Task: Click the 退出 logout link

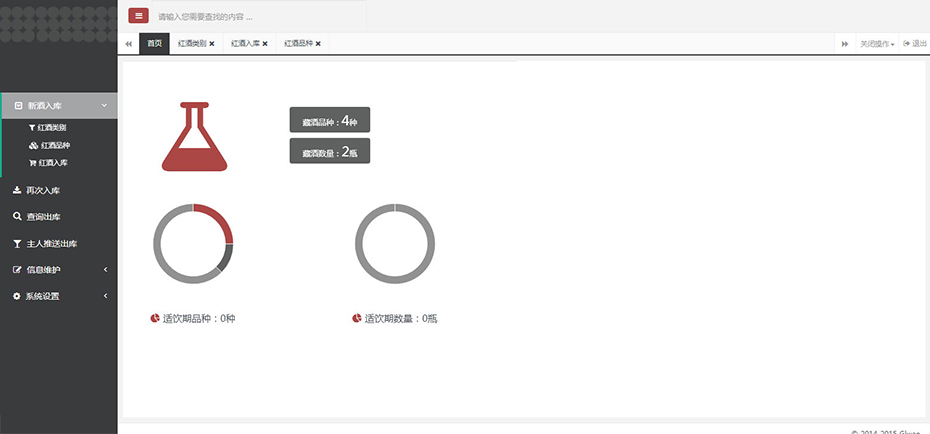Action: [915, 44]
